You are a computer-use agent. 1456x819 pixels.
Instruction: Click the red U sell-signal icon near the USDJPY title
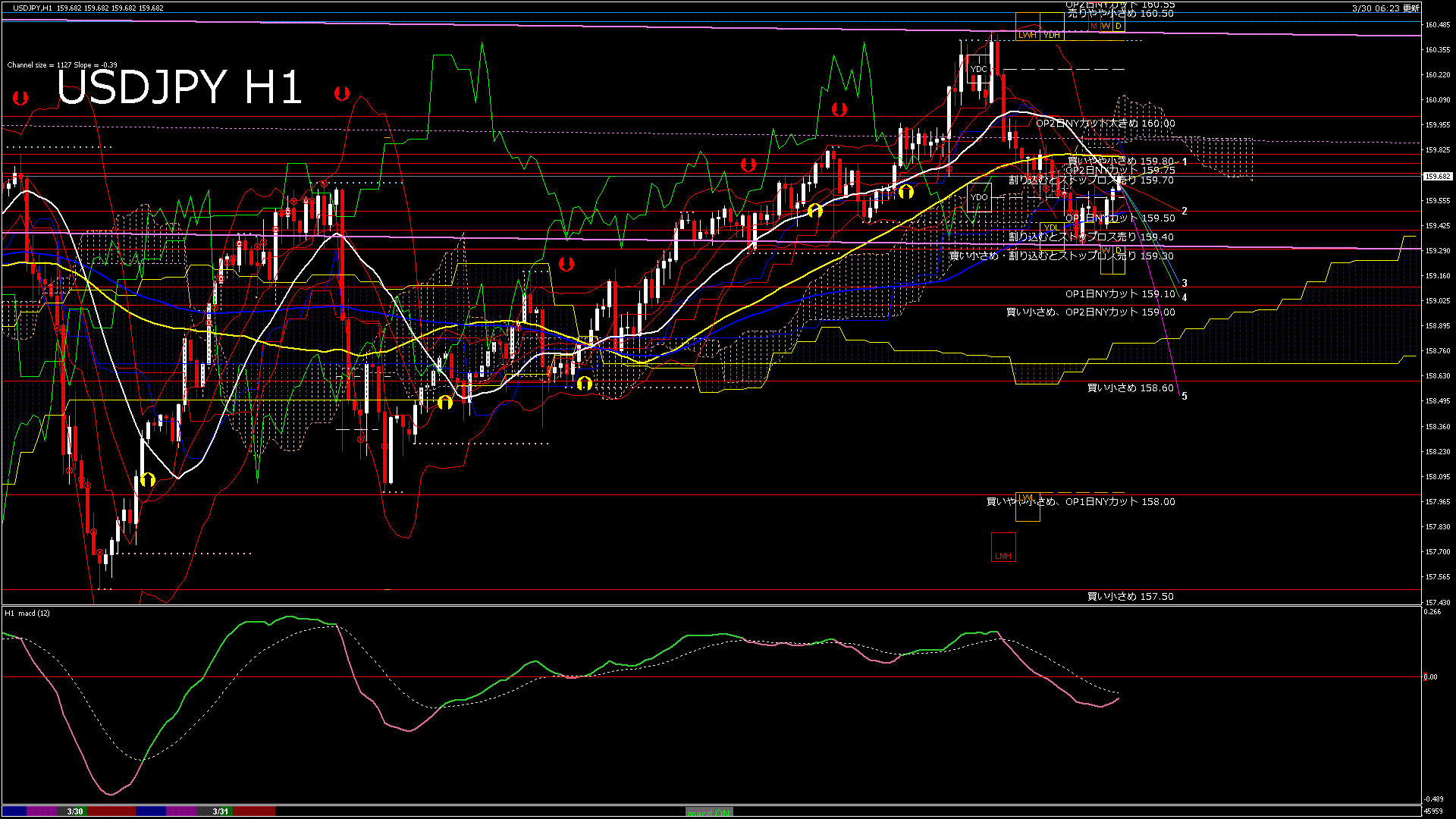[340, 93]
